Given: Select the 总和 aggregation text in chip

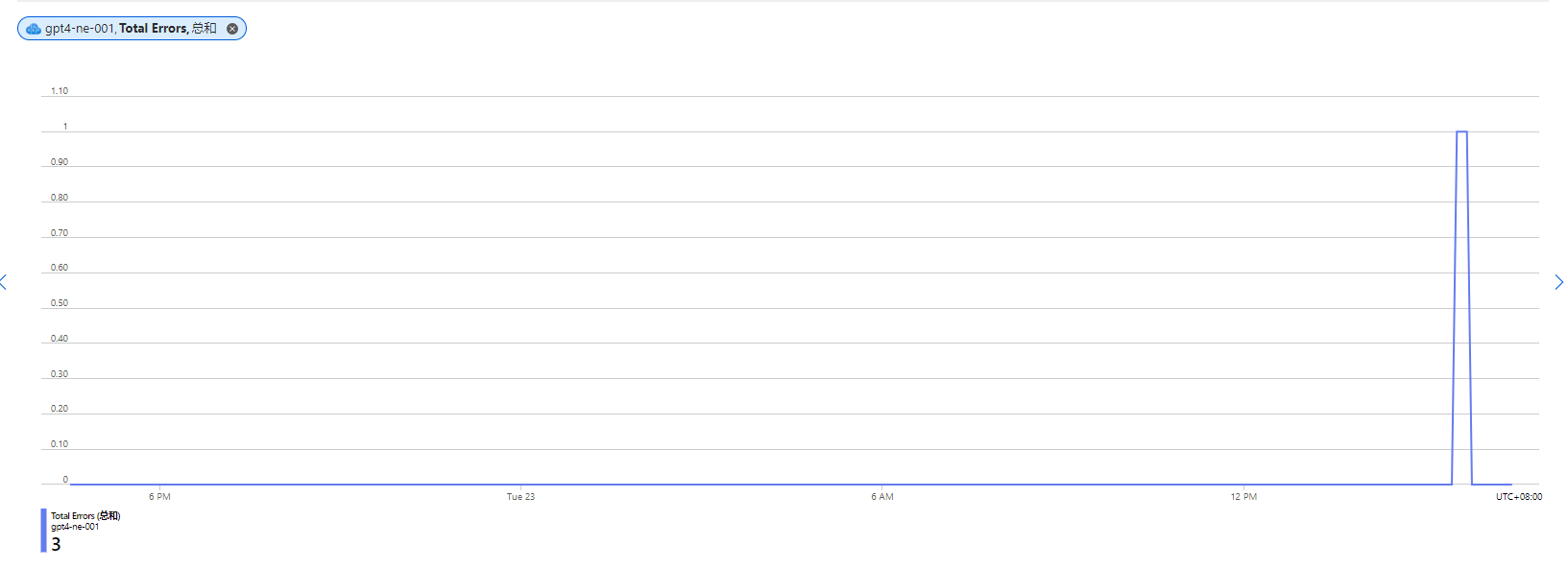Looking at the screenshot, I should point(205,29).
